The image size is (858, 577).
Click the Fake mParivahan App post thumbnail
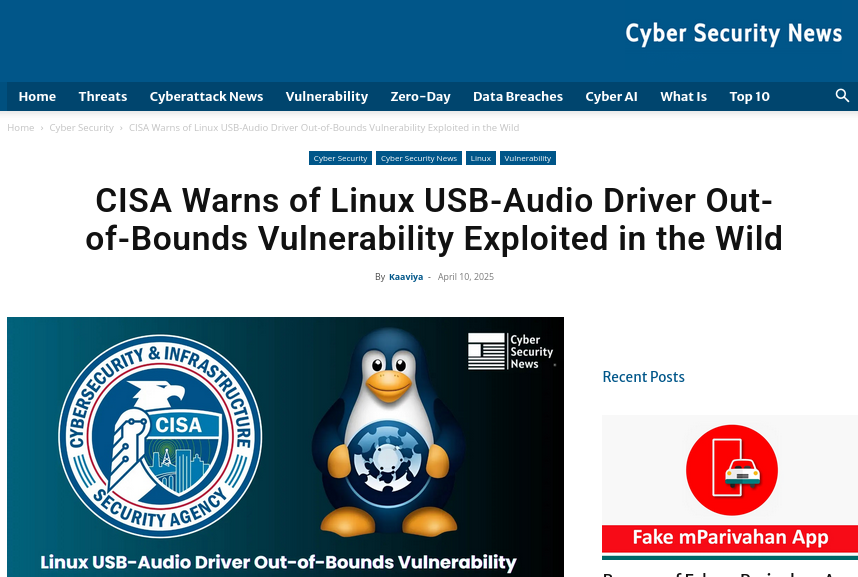730,487
